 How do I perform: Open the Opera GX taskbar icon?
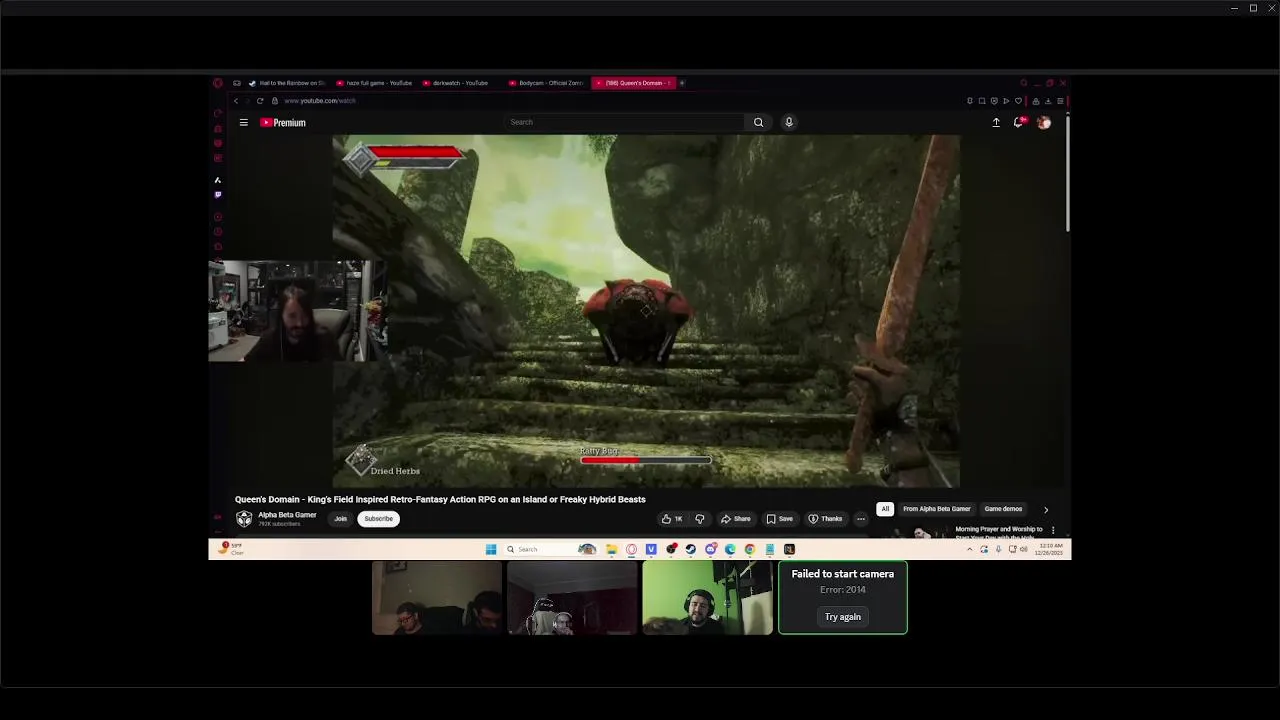(631, 549)
